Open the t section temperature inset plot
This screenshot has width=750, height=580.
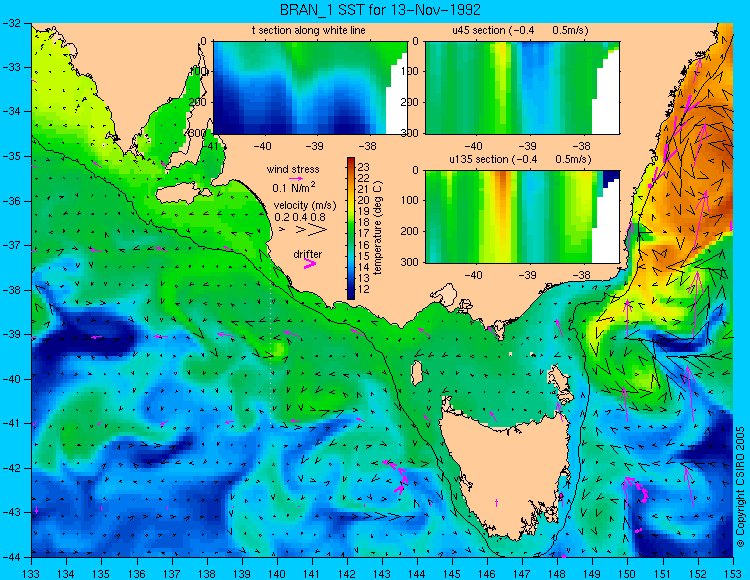(x=310, y=88)
